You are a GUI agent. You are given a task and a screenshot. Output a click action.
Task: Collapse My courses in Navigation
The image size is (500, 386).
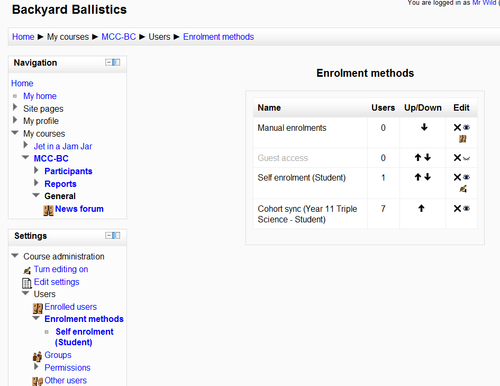coord(15,133)
